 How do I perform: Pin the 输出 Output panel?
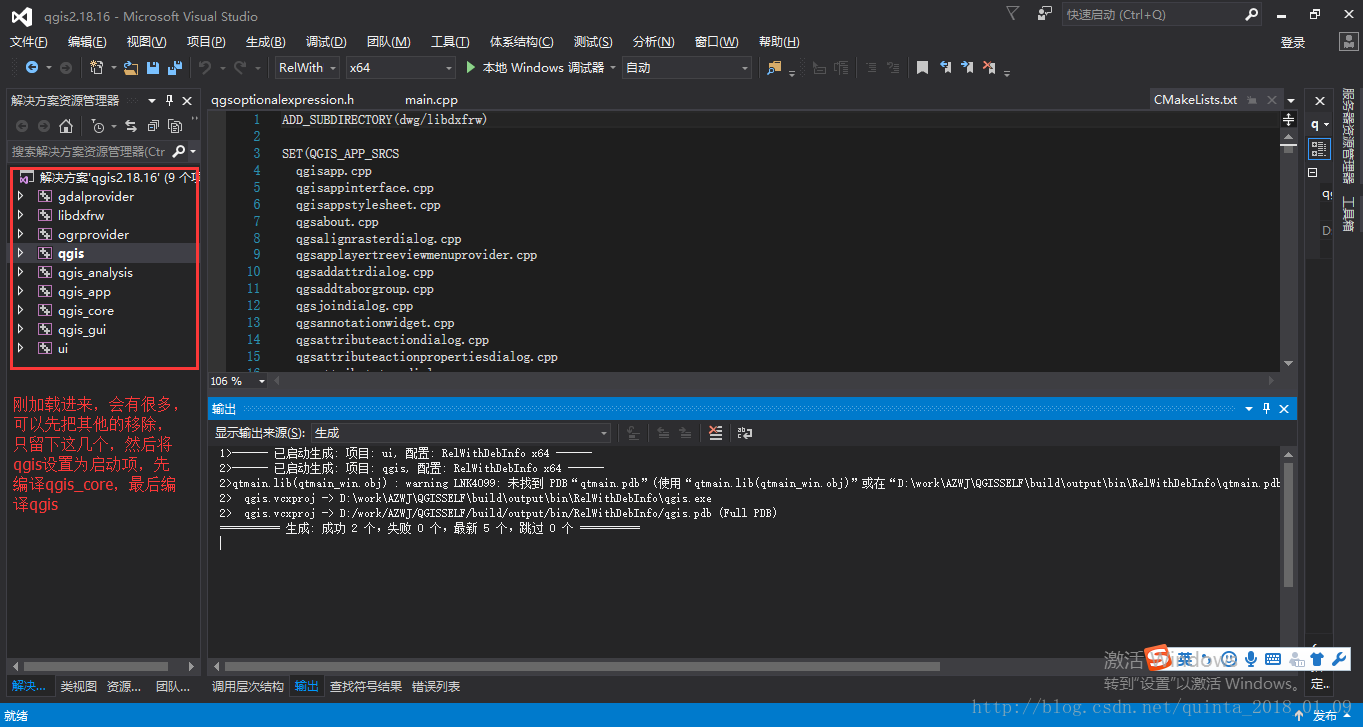(x=1266, y=409)
